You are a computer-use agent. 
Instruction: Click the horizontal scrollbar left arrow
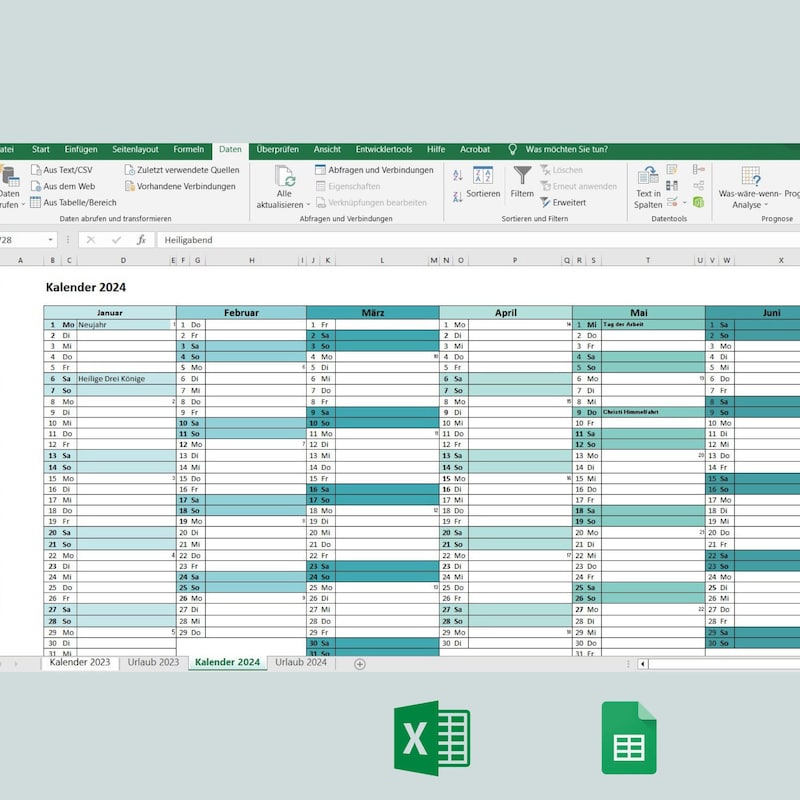point(643,664)
